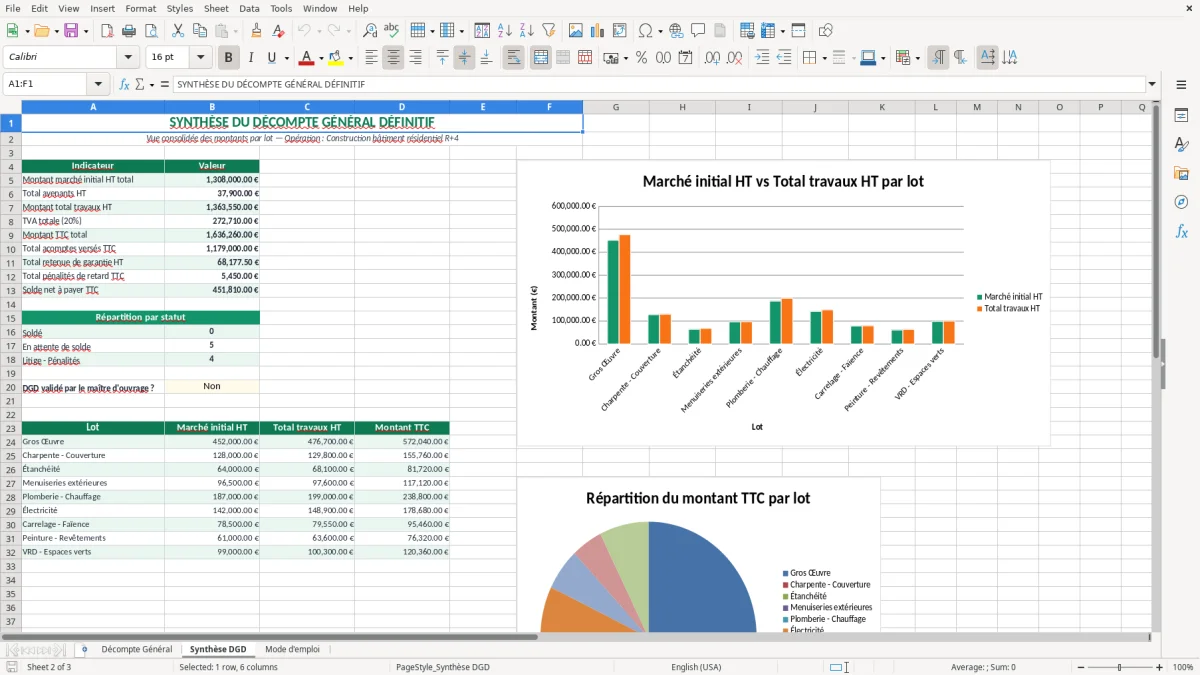Click the Sort Descending icon

(527, 31)
